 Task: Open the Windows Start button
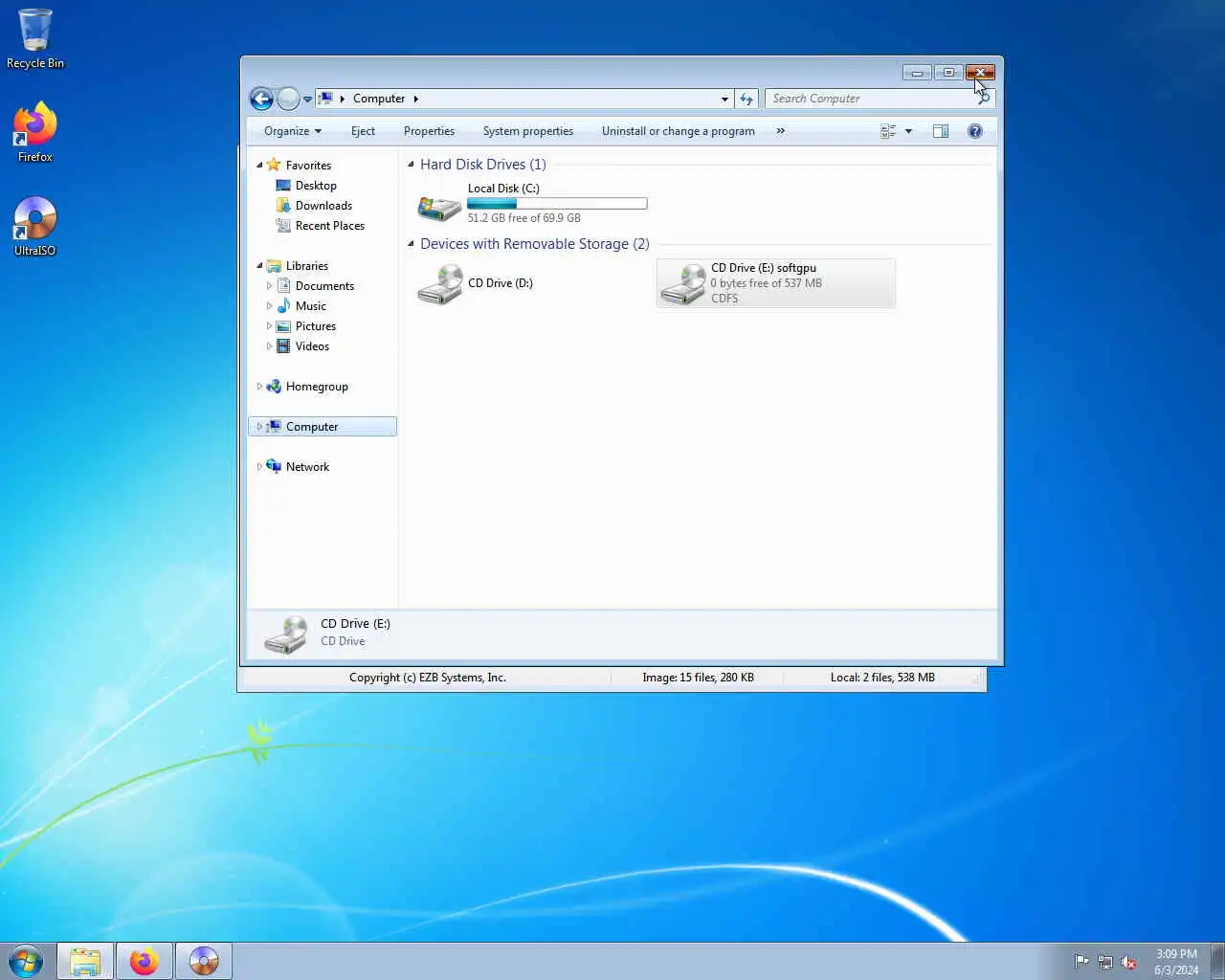(x=26, y=961)
